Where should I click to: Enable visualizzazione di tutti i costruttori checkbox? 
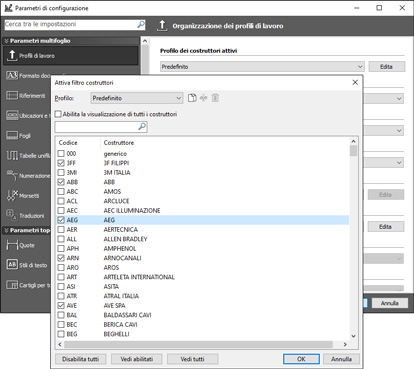tap(58, 114)
